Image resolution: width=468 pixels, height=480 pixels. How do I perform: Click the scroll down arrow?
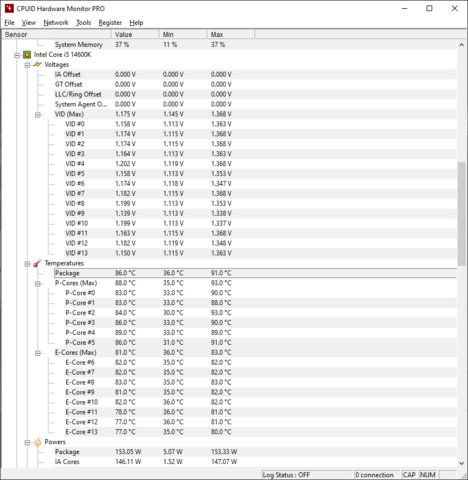(x=462, y=463)
